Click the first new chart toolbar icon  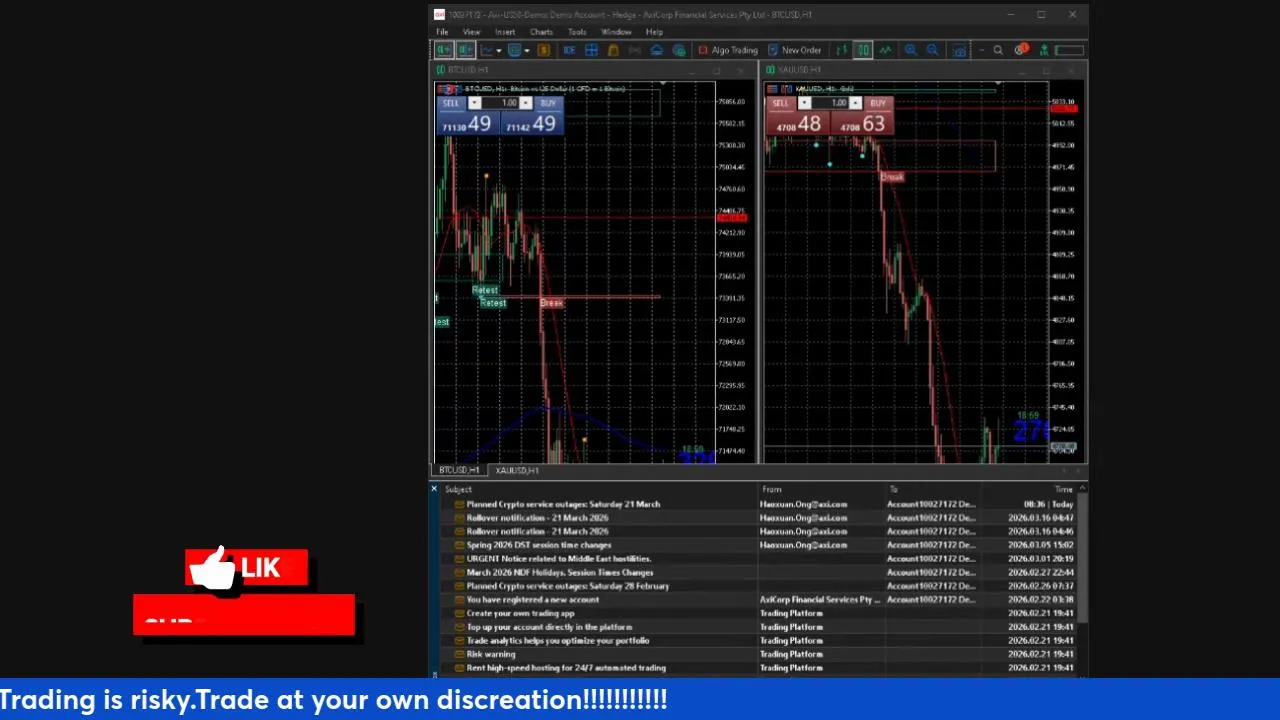[x=443, y=50]
